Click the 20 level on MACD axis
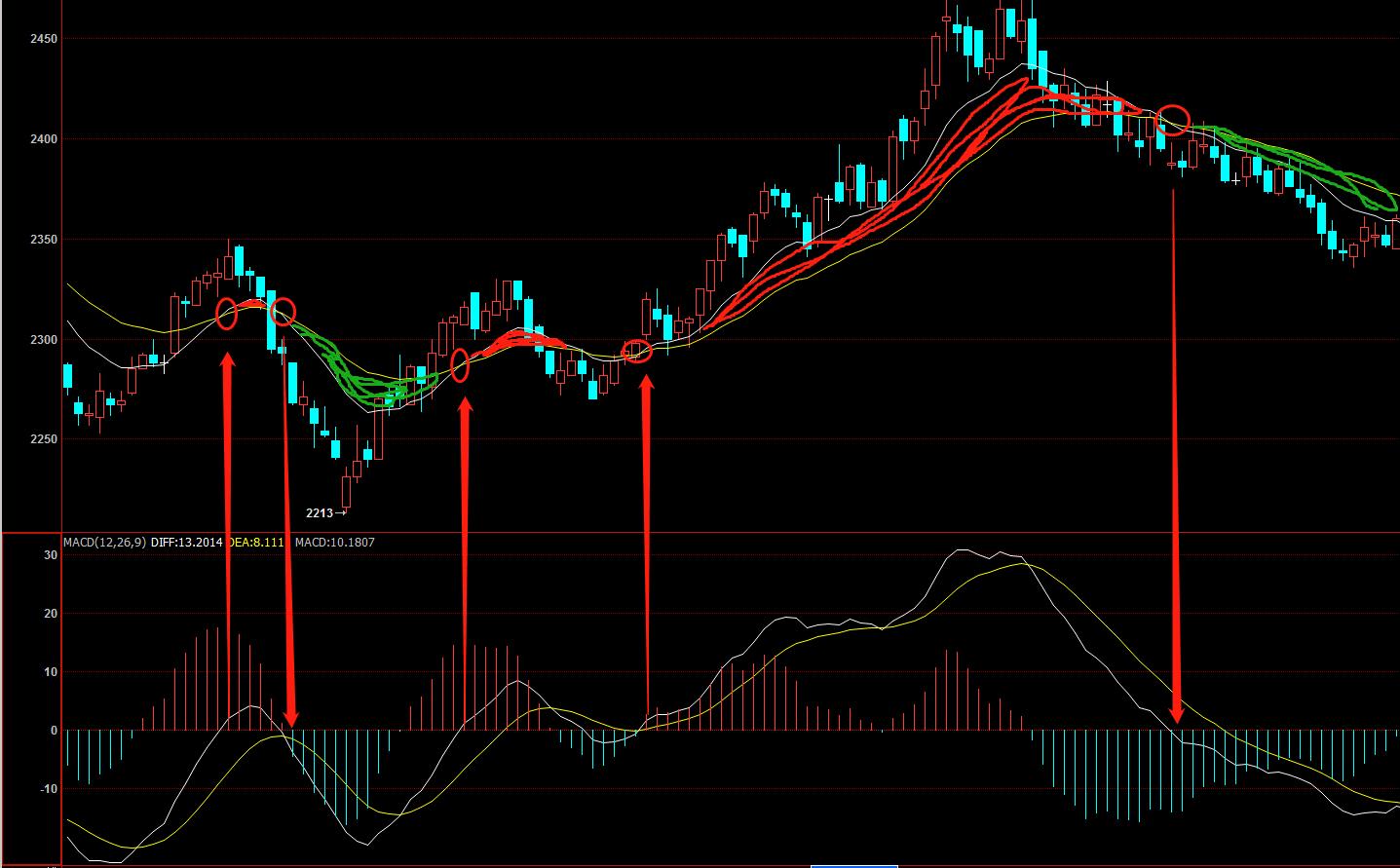The image size is (1400, 868). 51,614
